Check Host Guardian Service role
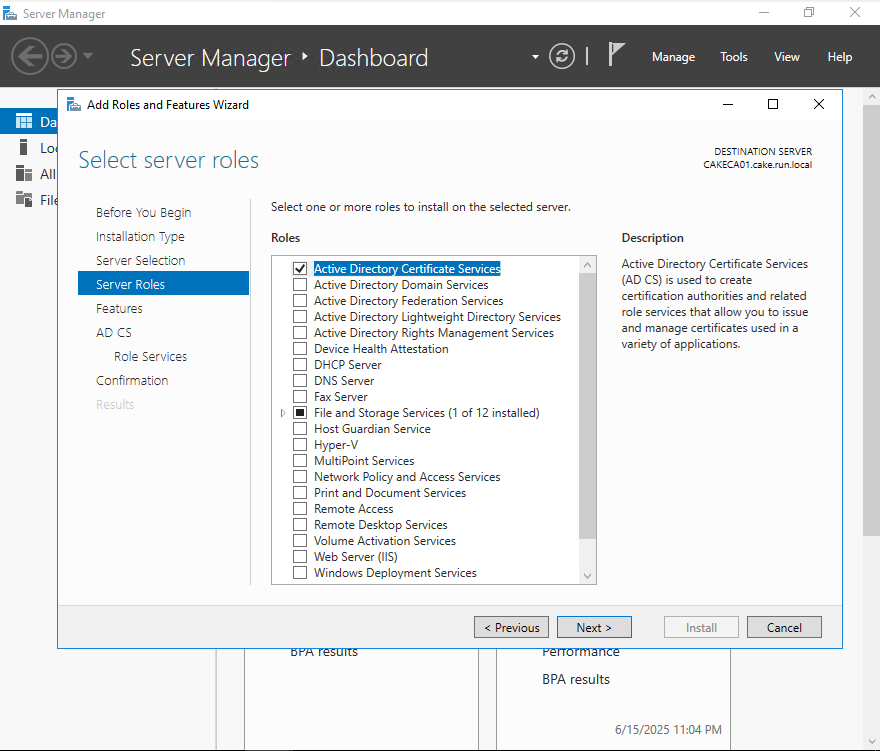The height and width of the screenshot is (751, 880). pos(300,429)
